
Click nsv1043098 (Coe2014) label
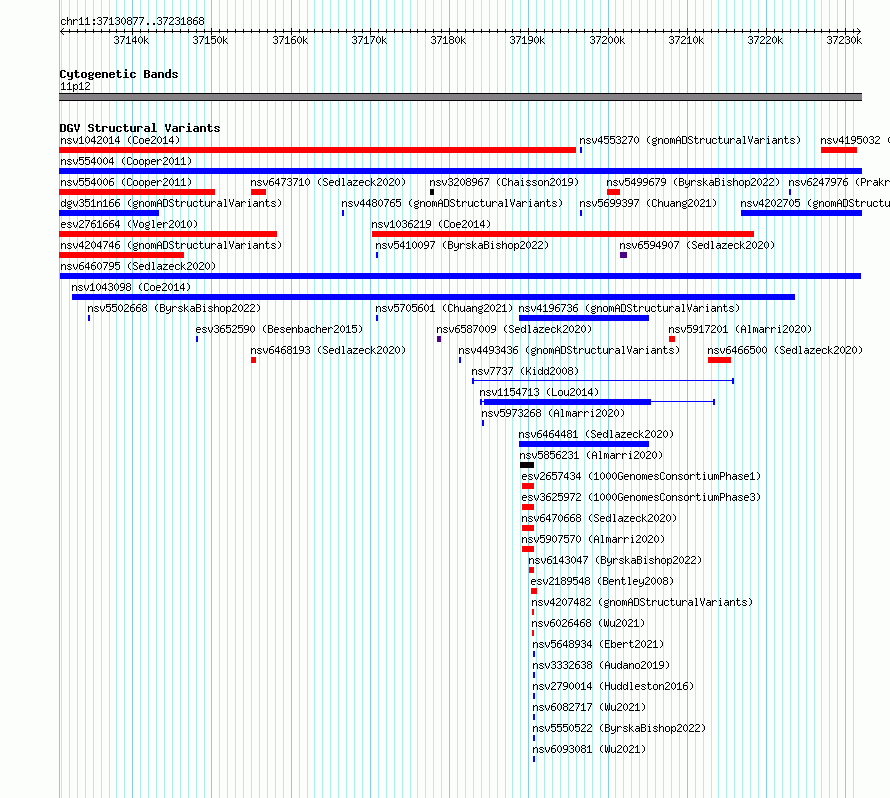coord(131,287)
